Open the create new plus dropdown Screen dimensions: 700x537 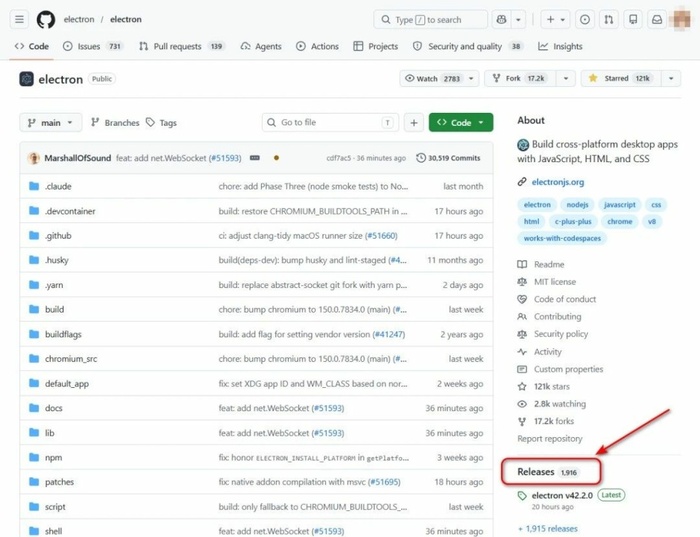pos(555,20)
